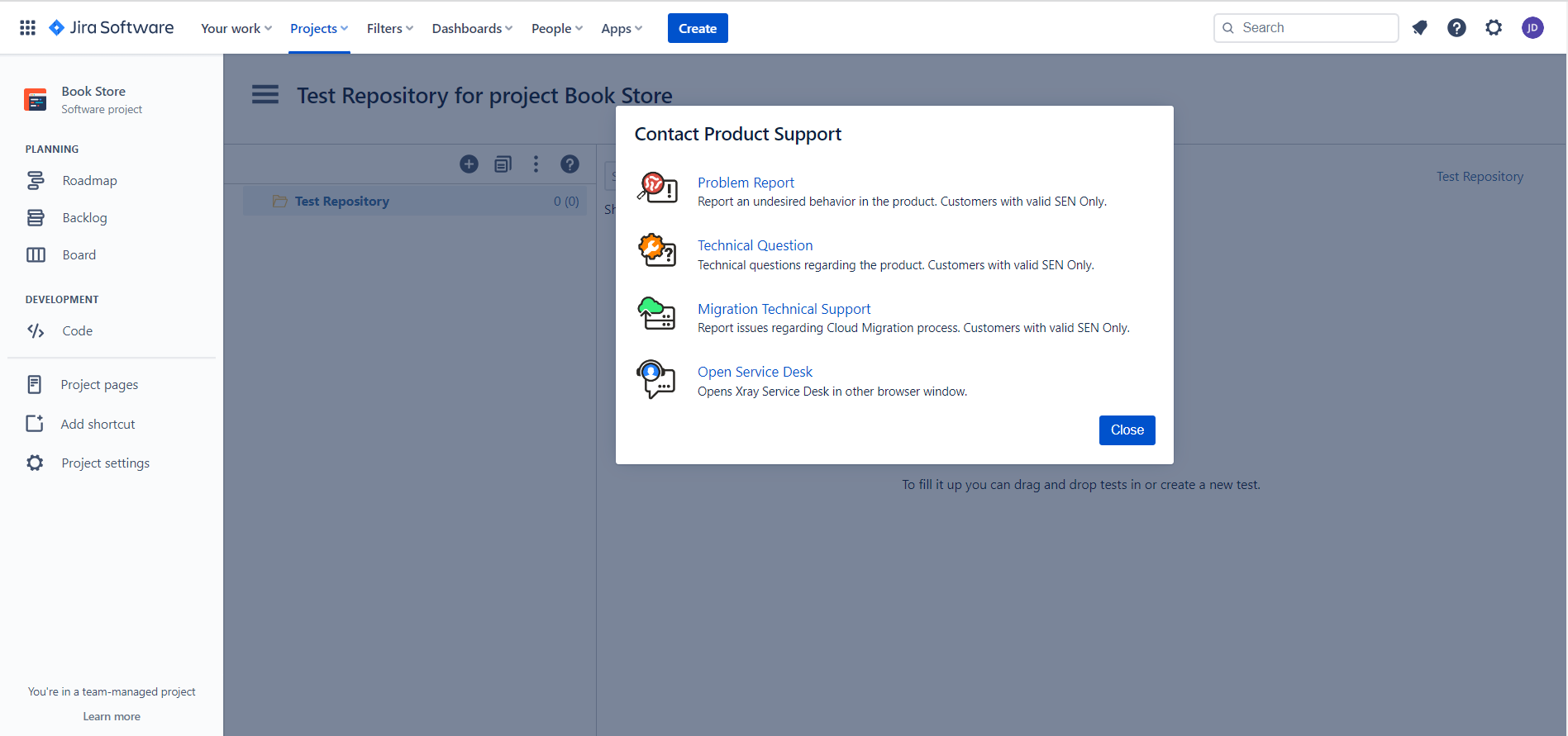
Task: Click the Code brackets icon
Action: pyautogui.click(x=36, y=331)
